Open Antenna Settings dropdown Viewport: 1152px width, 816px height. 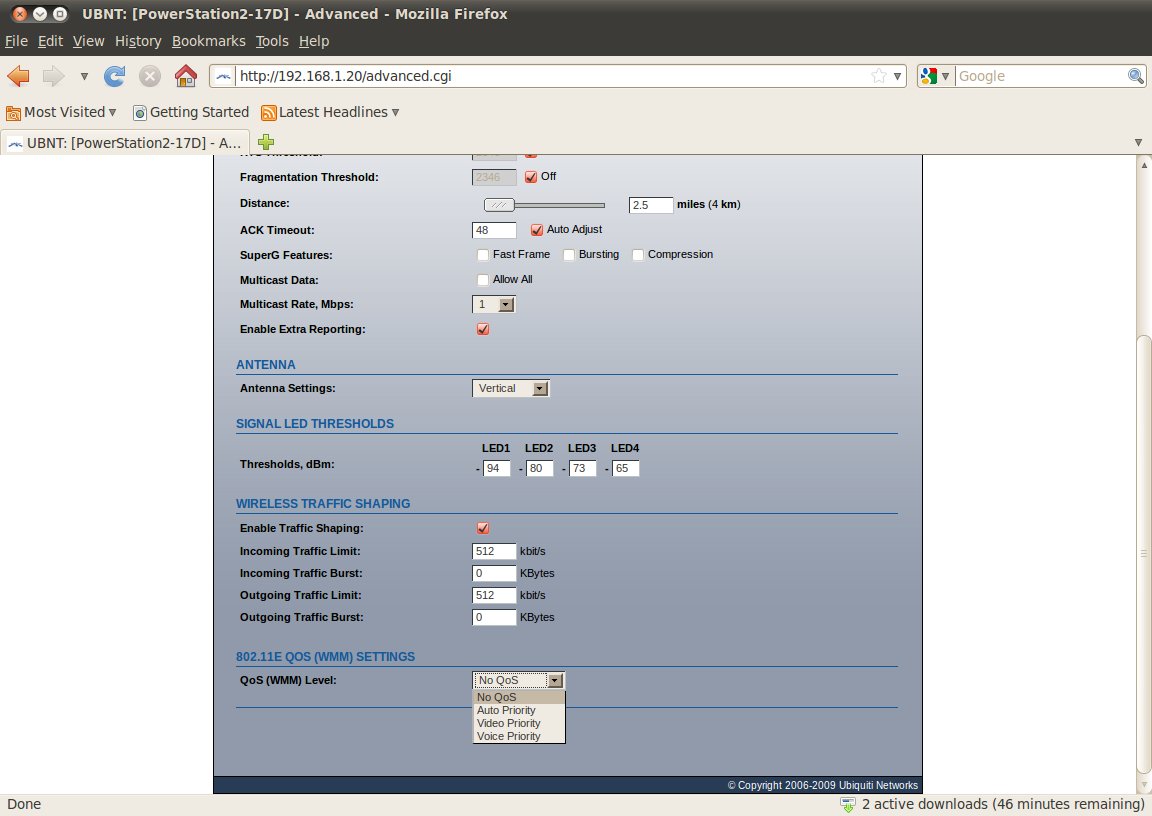[x=511, y=389]
